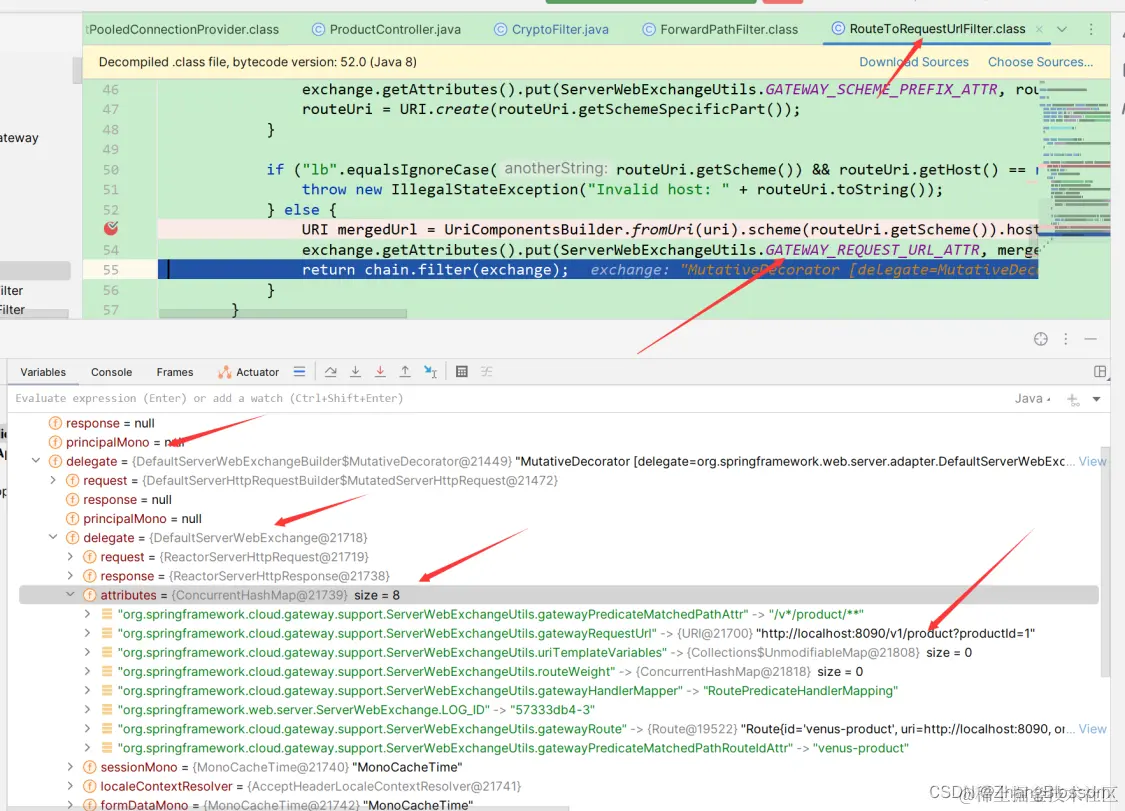Collapse the delegate DefaultServerWebExchange node
The image size is (1125, 811).
click(x=53, y=537)
